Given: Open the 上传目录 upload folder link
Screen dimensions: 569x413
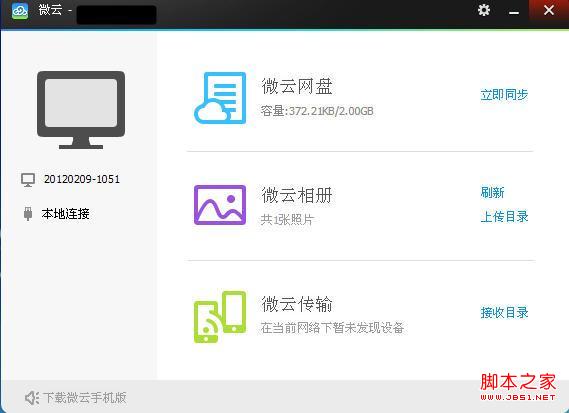Looking at the screenshot, I should click(x=504, y=217).
